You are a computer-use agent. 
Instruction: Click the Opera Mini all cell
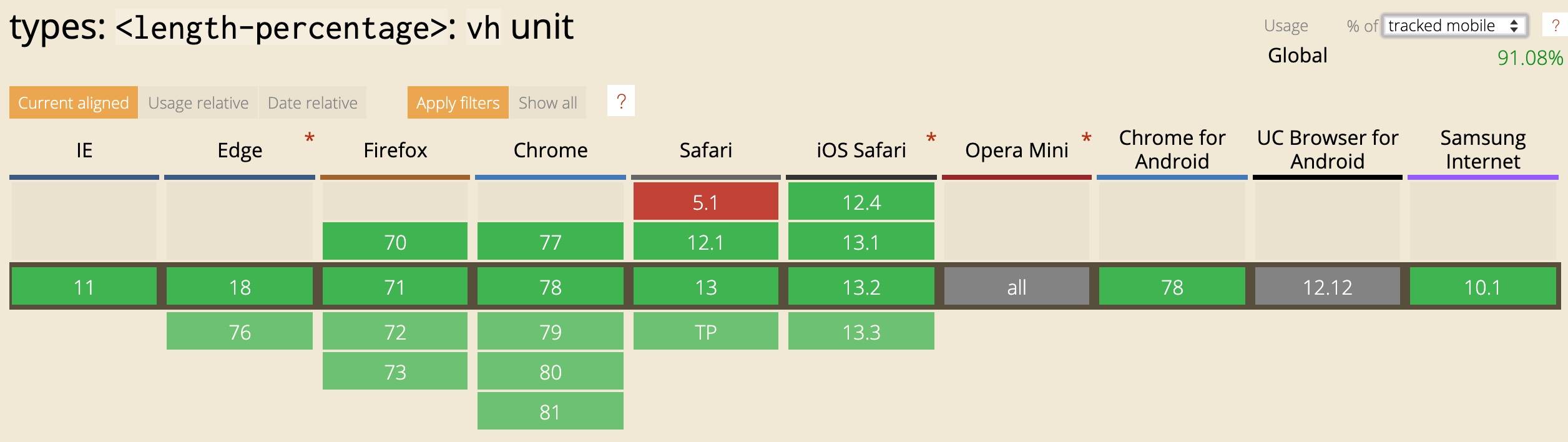click(1016, 287)
